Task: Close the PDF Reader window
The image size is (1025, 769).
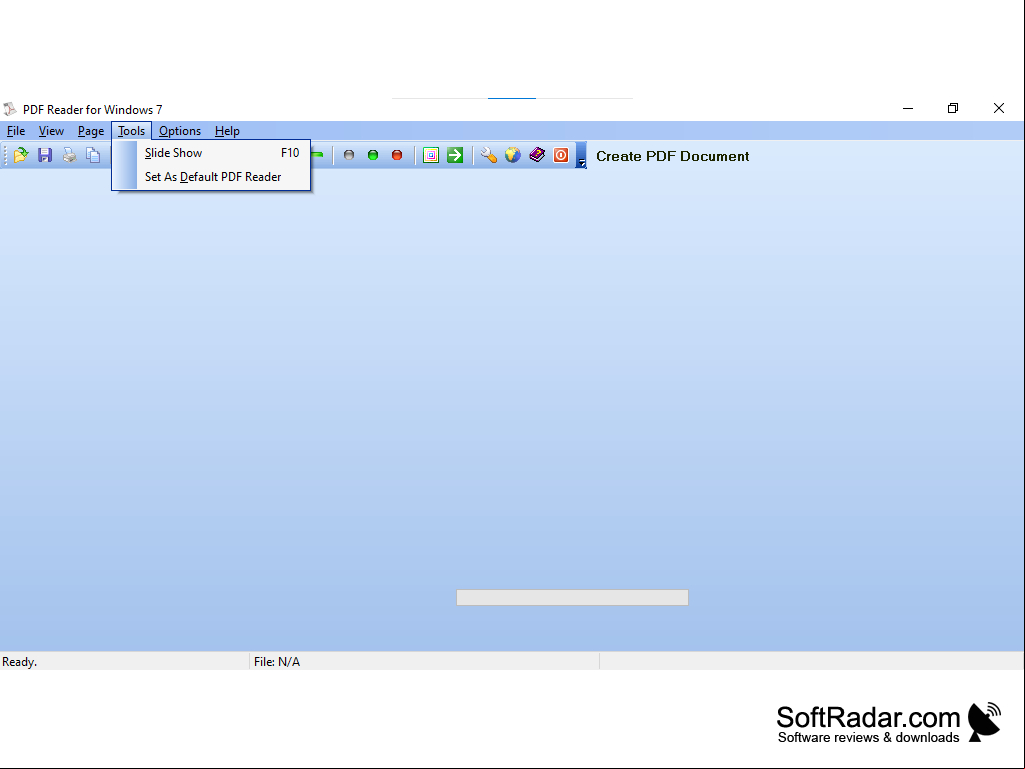Action: (999, 109)
